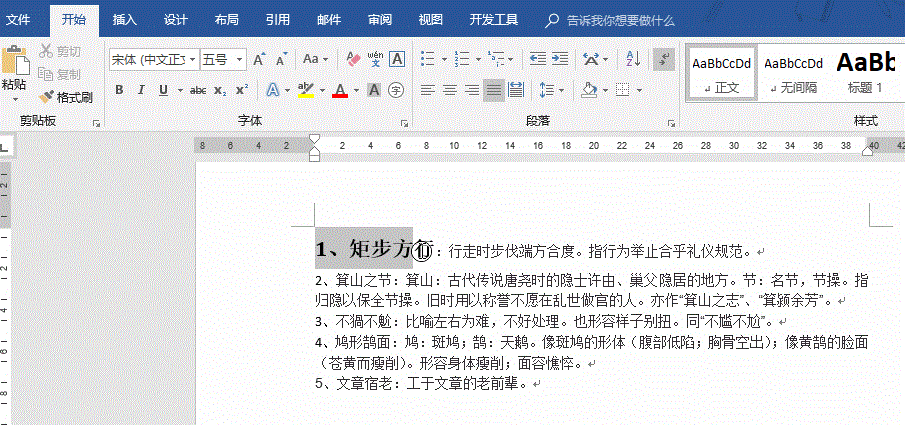Open the font size dropdown 五号
The image size is (905, 425).
click(240, 59)
